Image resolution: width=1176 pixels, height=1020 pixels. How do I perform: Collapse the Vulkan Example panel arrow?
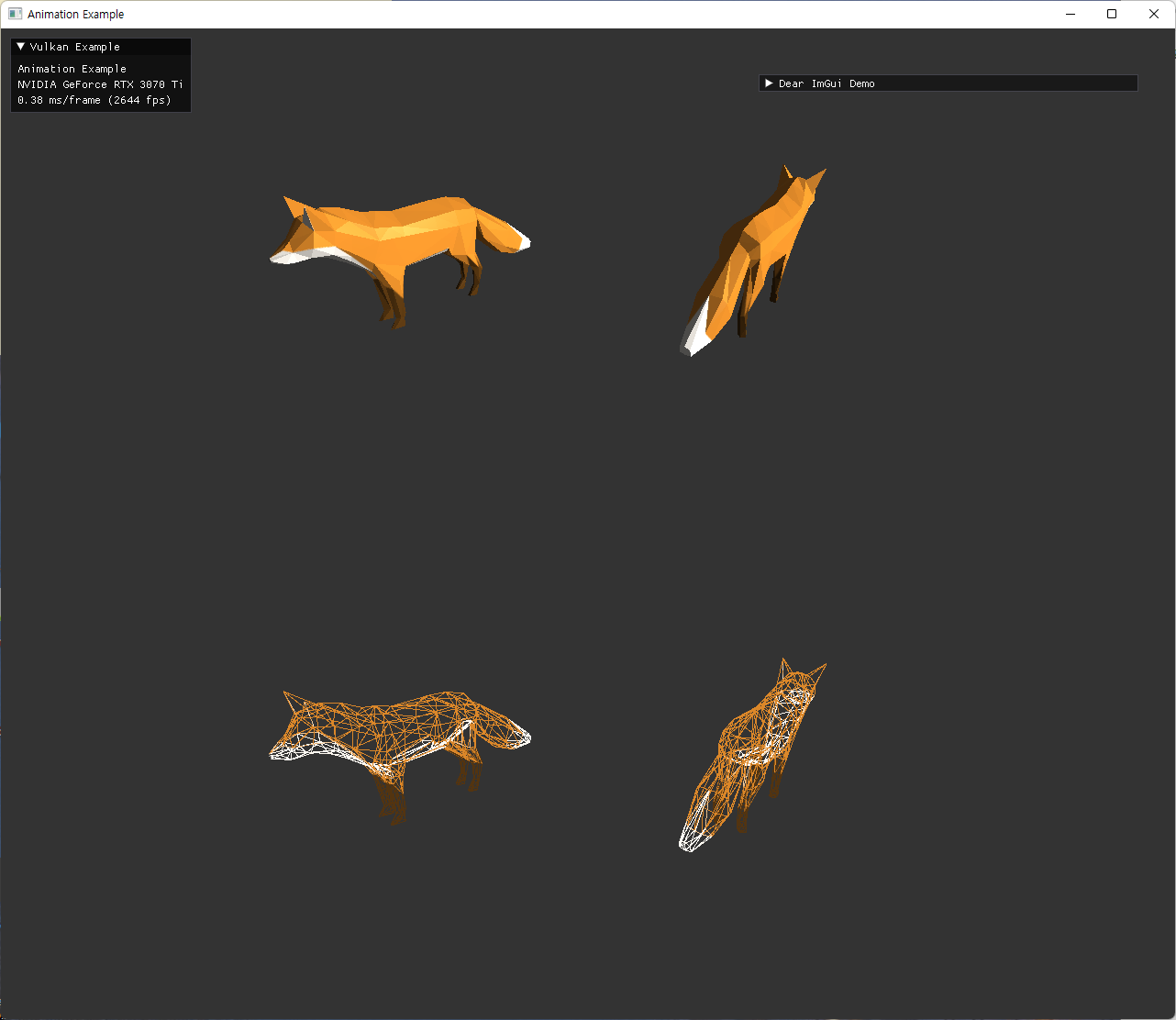click(x=21, y=47)
